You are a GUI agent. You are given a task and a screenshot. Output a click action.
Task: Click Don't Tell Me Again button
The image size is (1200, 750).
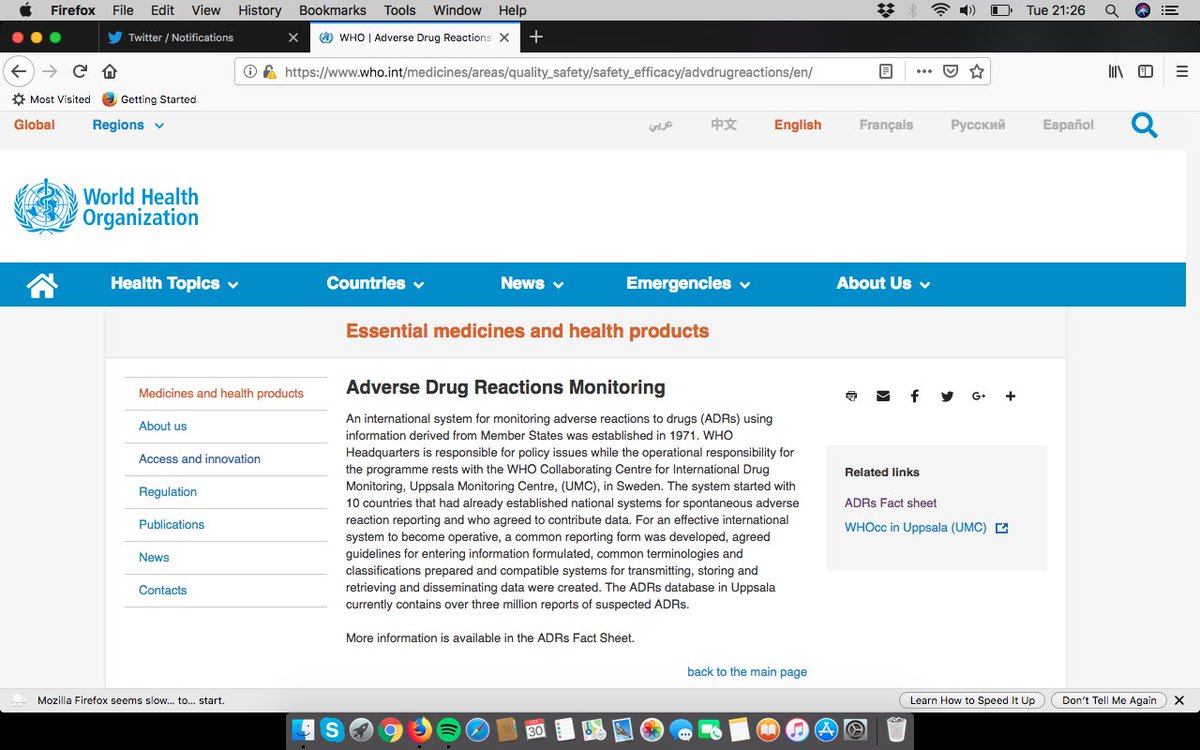click(x=1109, y=700)
